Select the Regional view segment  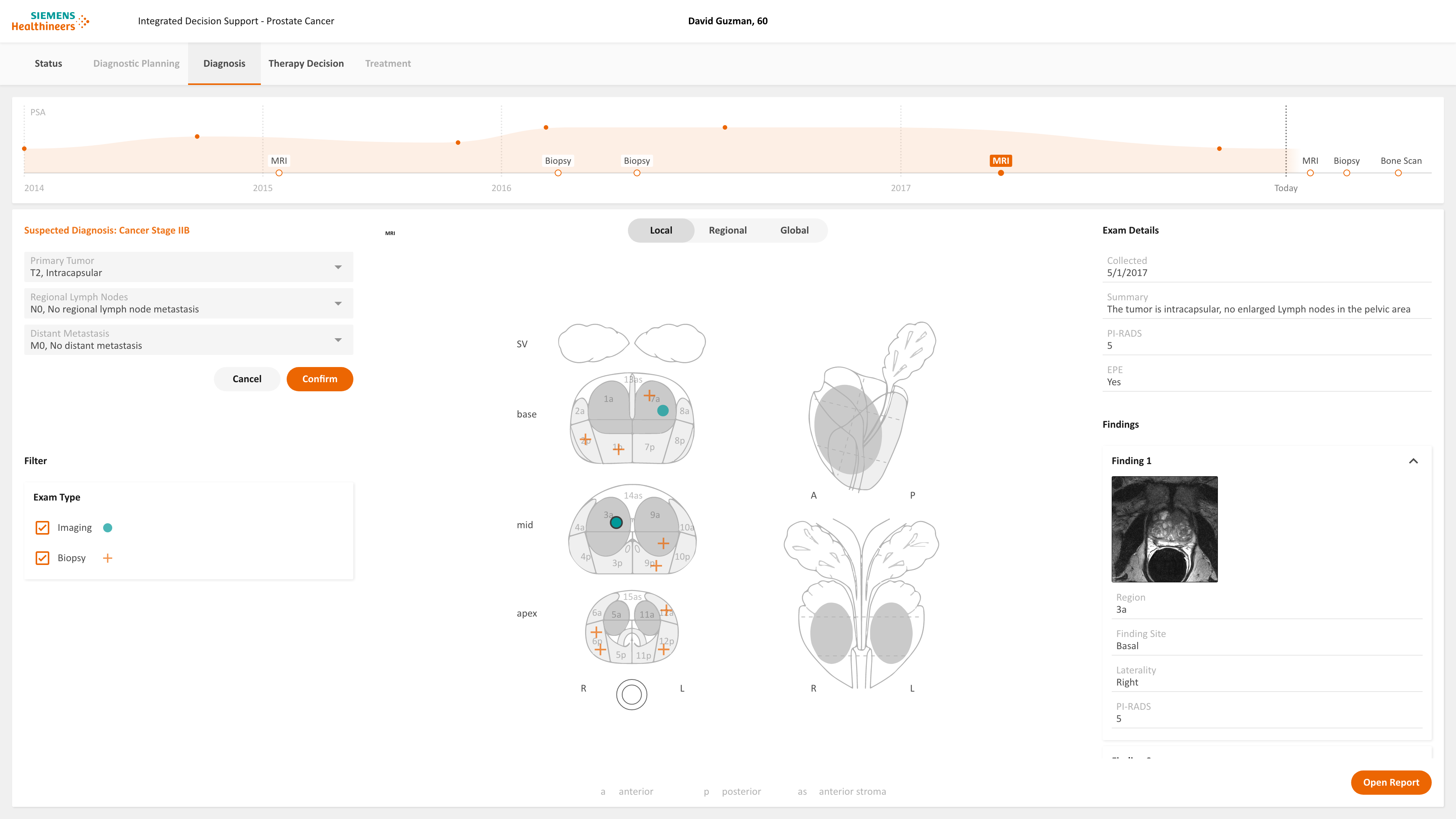[728, 230]
